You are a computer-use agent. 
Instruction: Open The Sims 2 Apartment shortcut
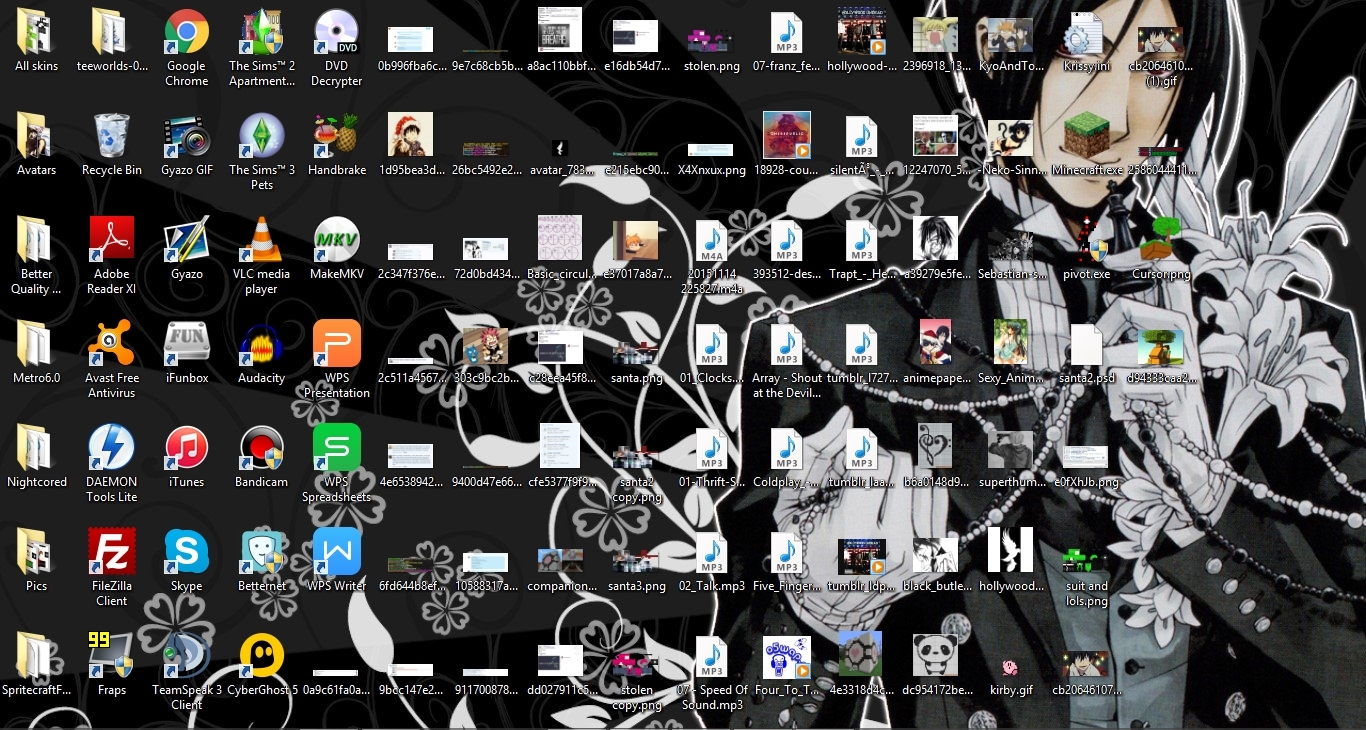point(262,33)
